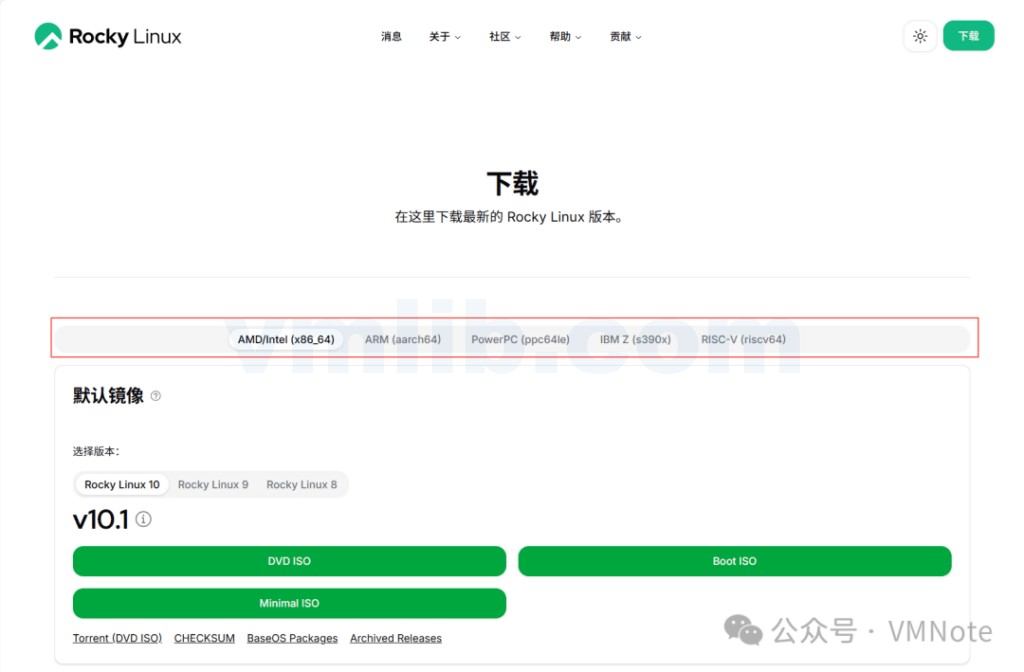The image size is (1024, 672).
Task: Select the AMD/Intel (x86_64) architecture tab
Action: coord(285,339)
